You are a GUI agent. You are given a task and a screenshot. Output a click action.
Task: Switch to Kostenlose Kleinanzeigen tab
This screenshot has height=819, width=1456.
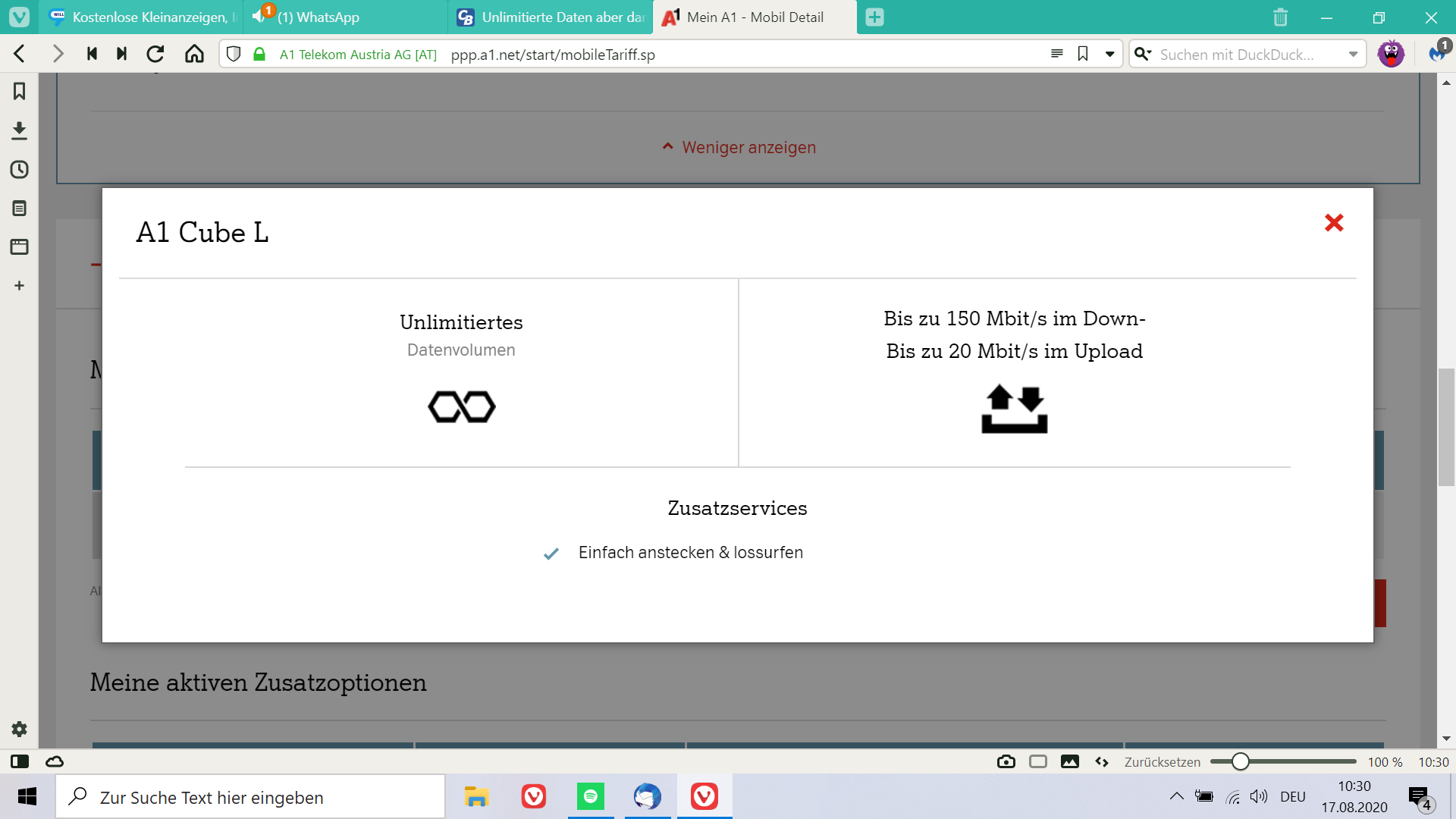pos(141,17)
